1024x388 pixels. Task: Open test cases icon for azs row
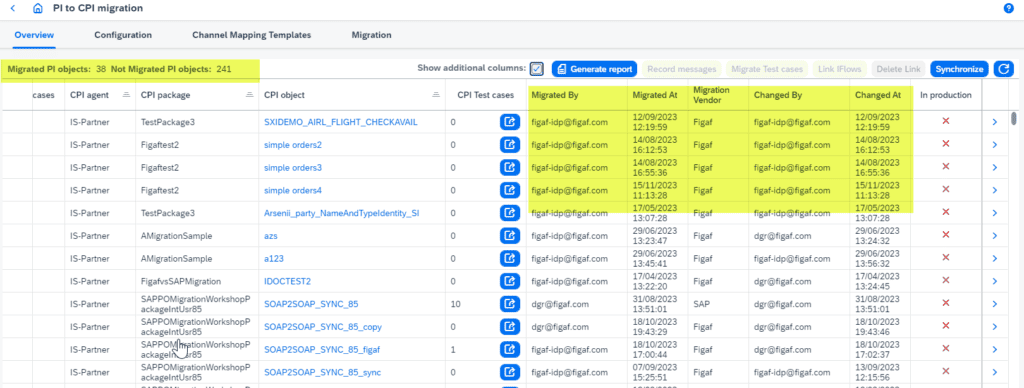[x=509, y=235]
